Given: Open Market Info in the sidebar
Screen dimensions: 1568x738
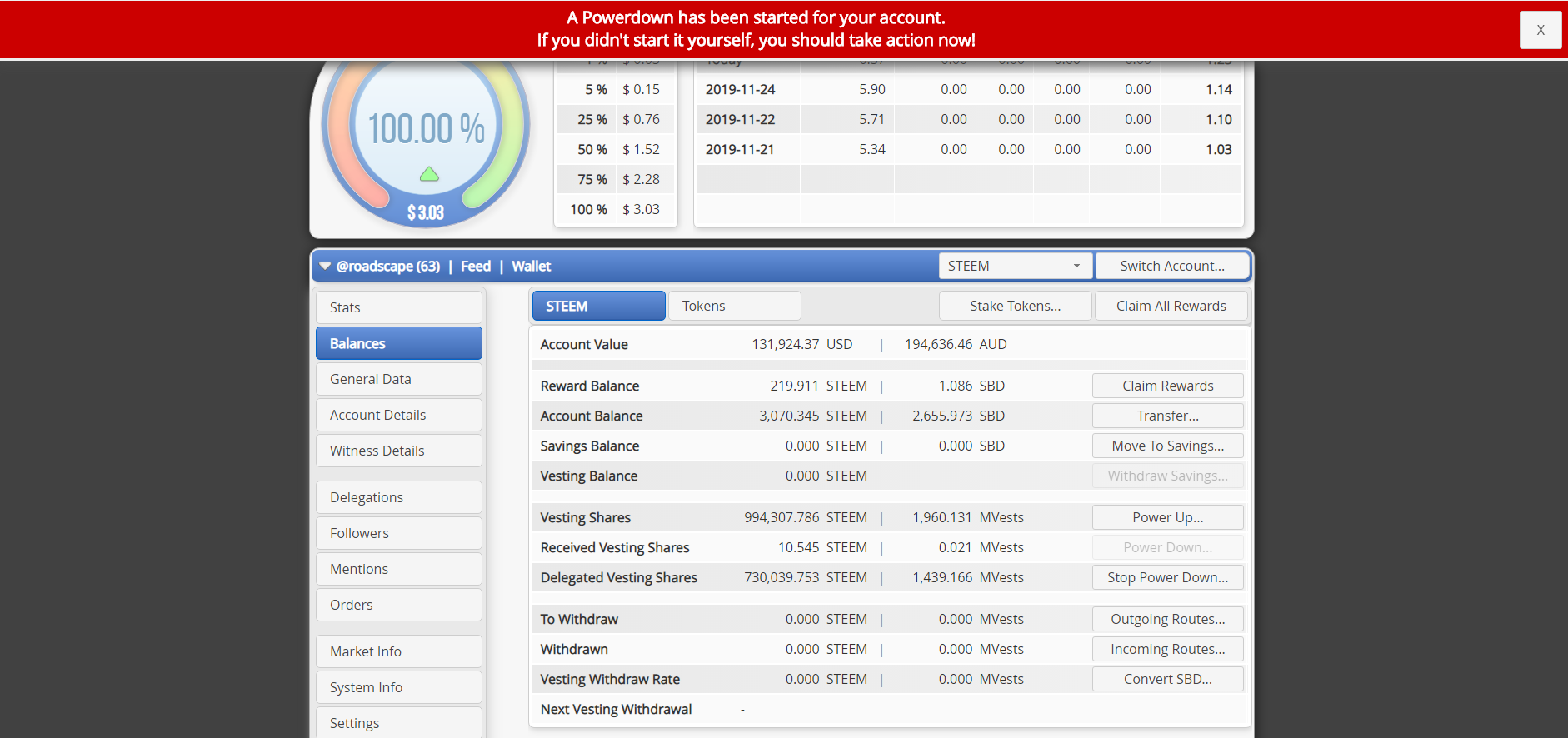Looking at the screenshot, I should [x=399, y=651].
